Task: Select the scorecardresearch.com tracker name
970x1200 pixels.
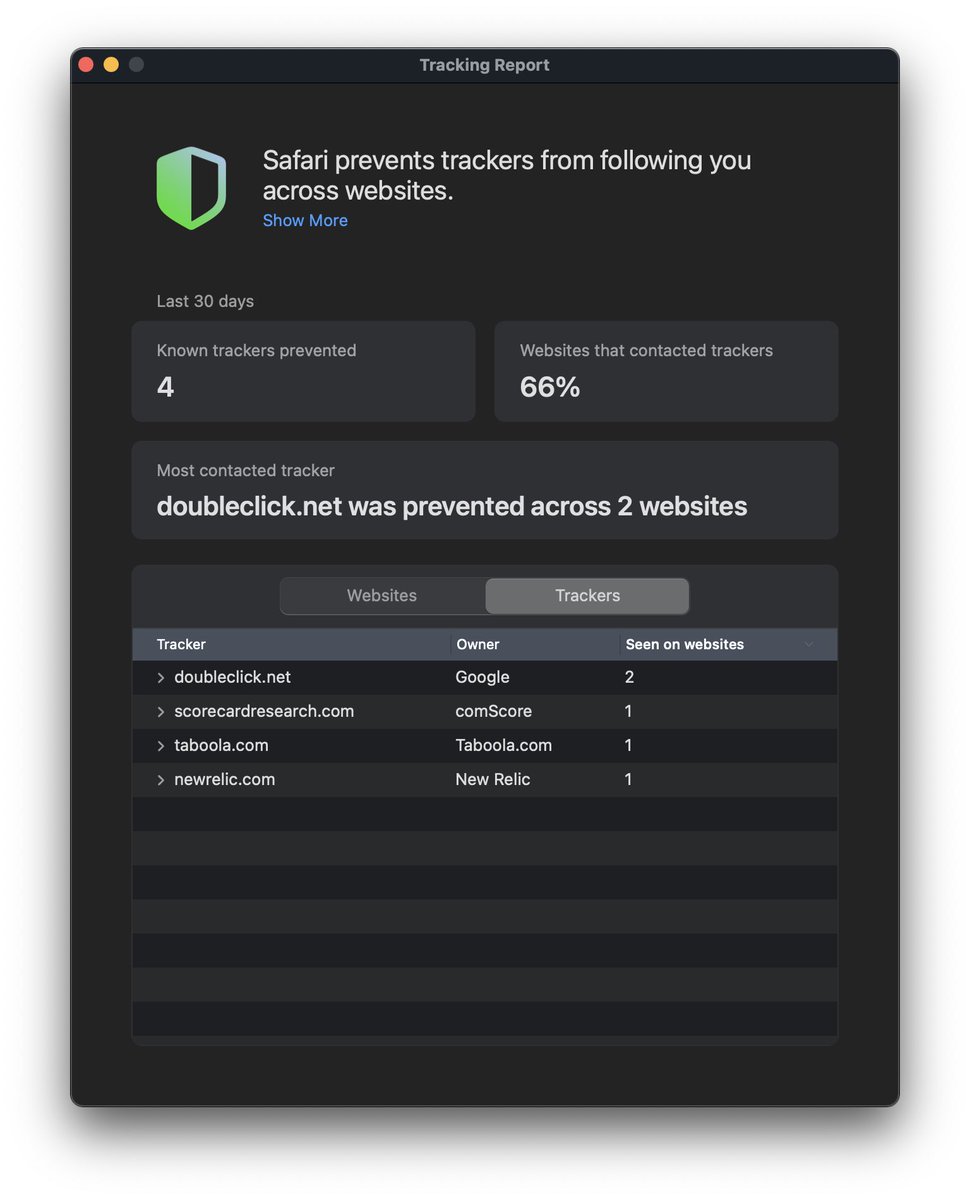Action: coord(264,712)
